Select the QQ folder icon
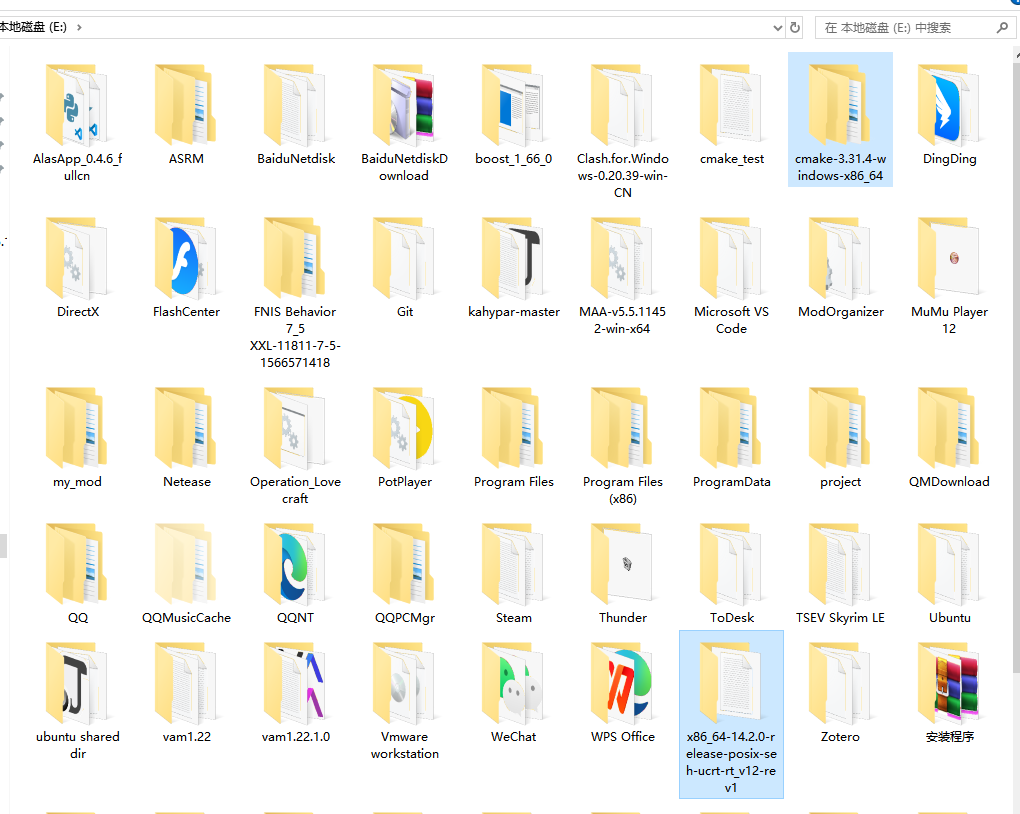Screen dimensions: 1020x814 point(77,564)
